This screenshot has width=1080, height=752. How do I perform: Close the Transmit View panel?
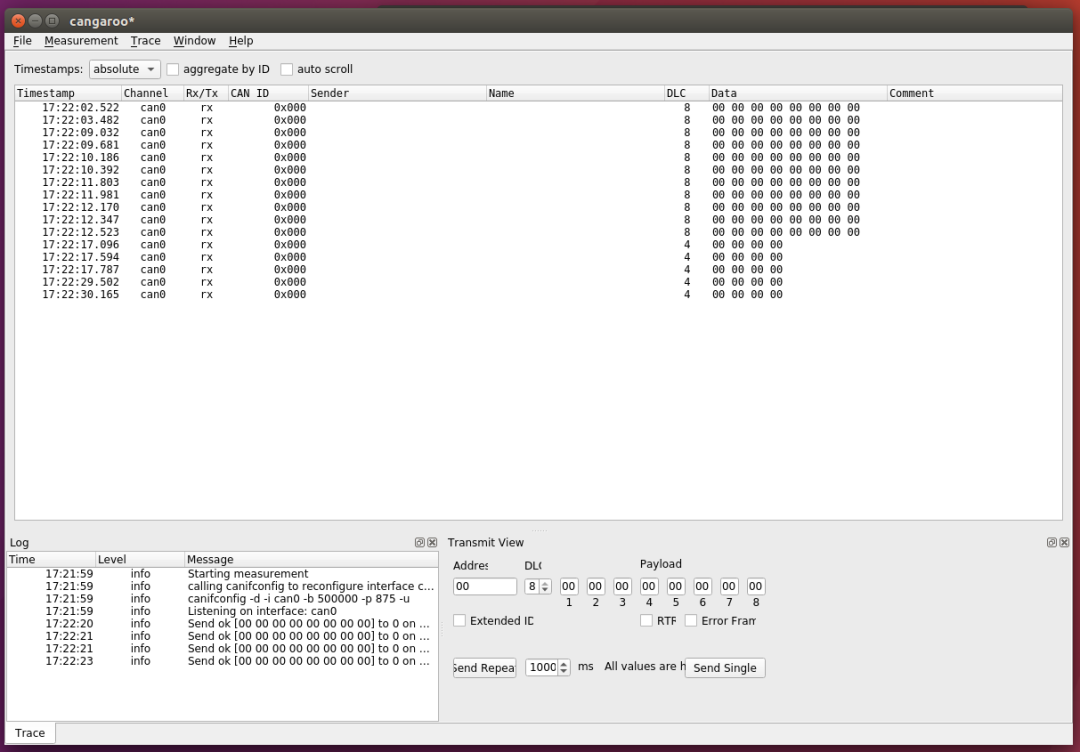tap(1064, 542)
